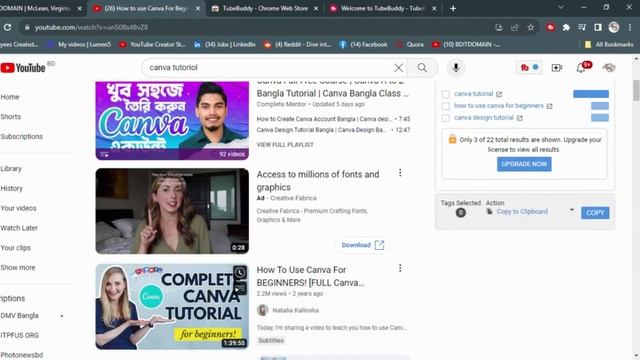This screenshot has height=360, width=640.
Task: Open the 'canva tutorial' tag external link icon
Action: [499, 94]
